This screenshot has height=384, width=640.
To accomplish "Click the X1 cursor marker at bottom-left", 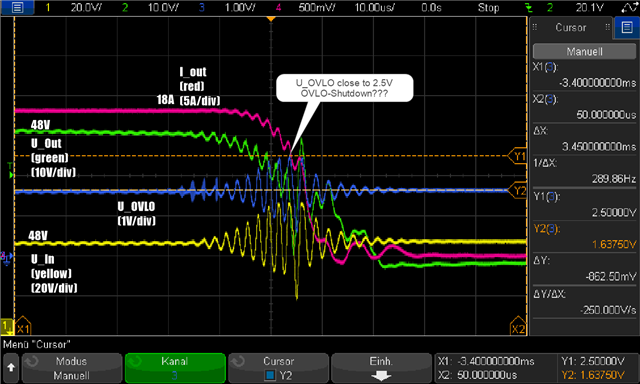I will click(x=22, y=326).
